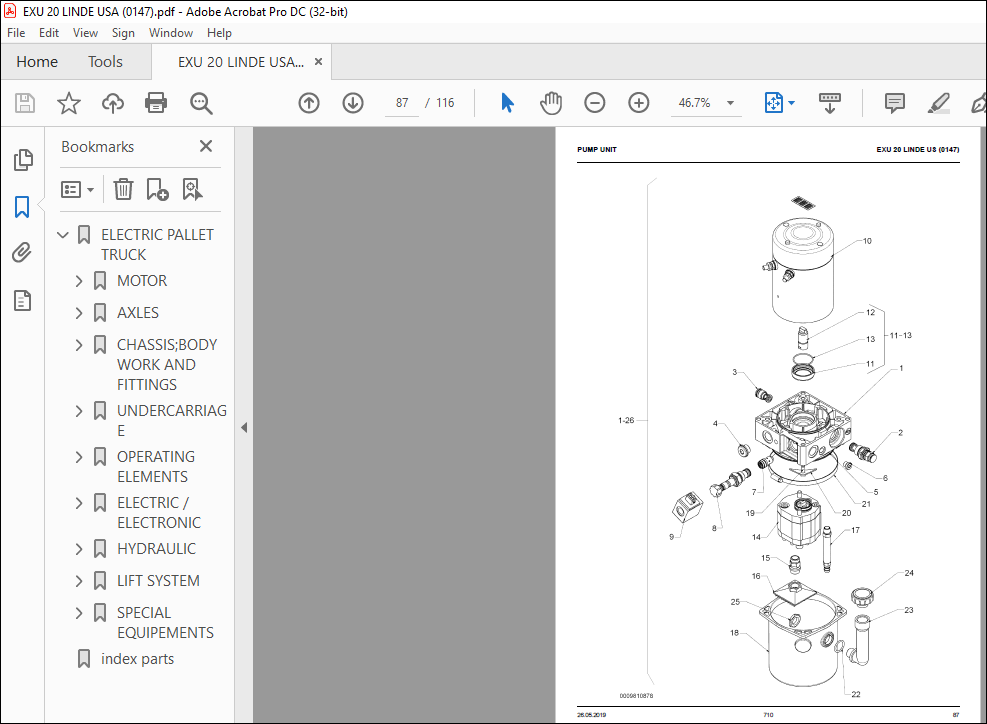
Task: Expand the HYDRAULIC bookmark
Action: click(x=79, y=549)
